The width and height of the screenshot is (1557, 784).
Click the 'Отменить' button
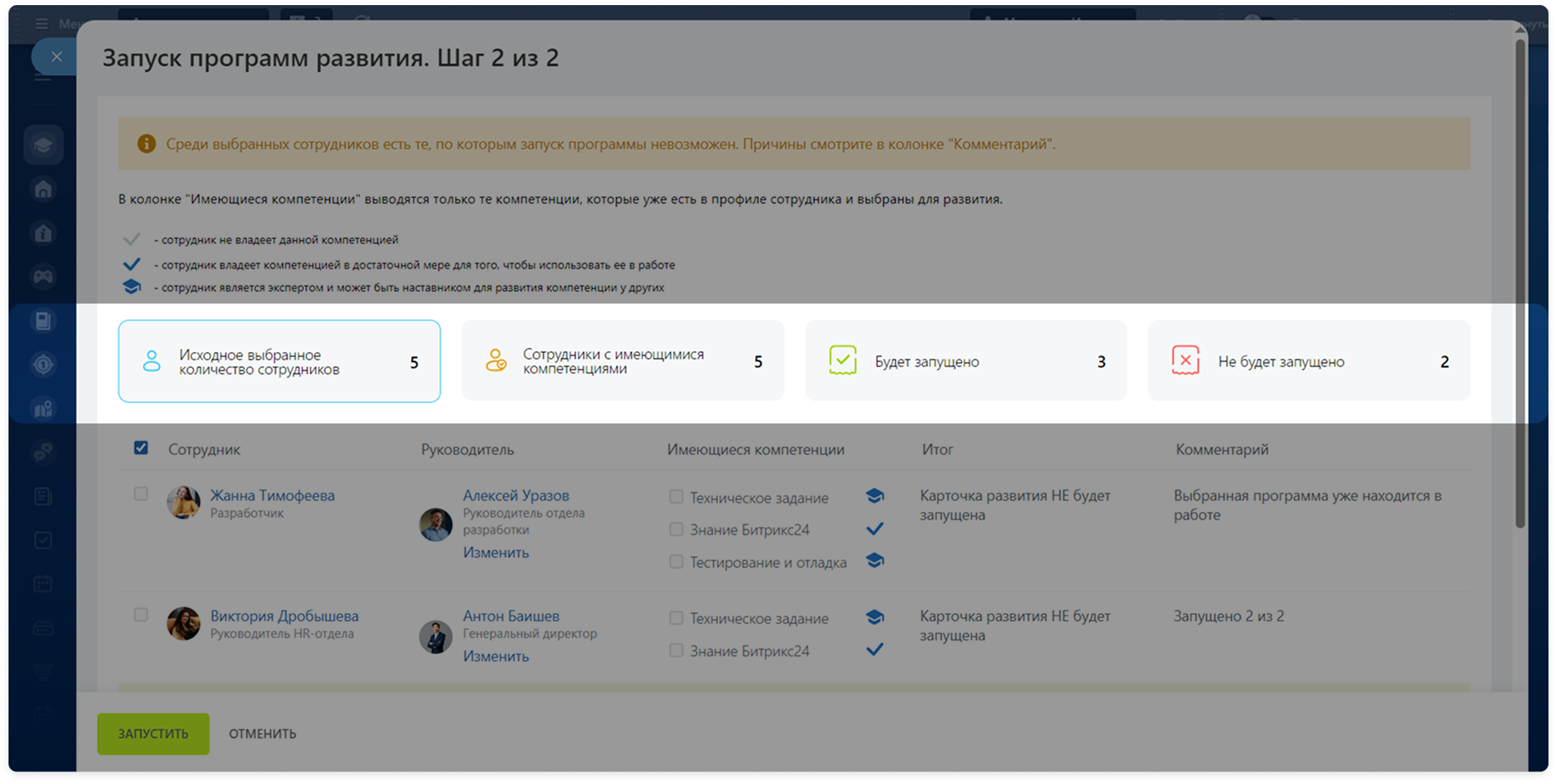pyautogui.click(x=262, y=734)
